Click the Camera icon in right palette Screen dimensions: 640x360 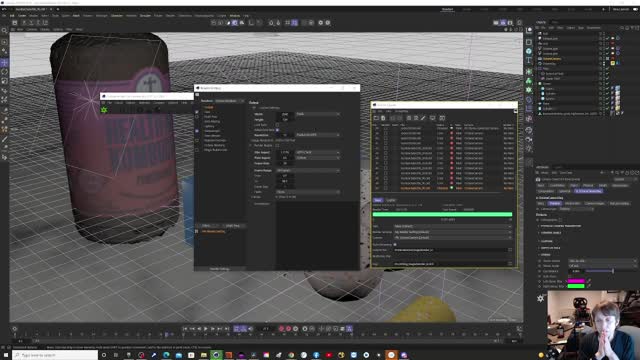[529, 140]
